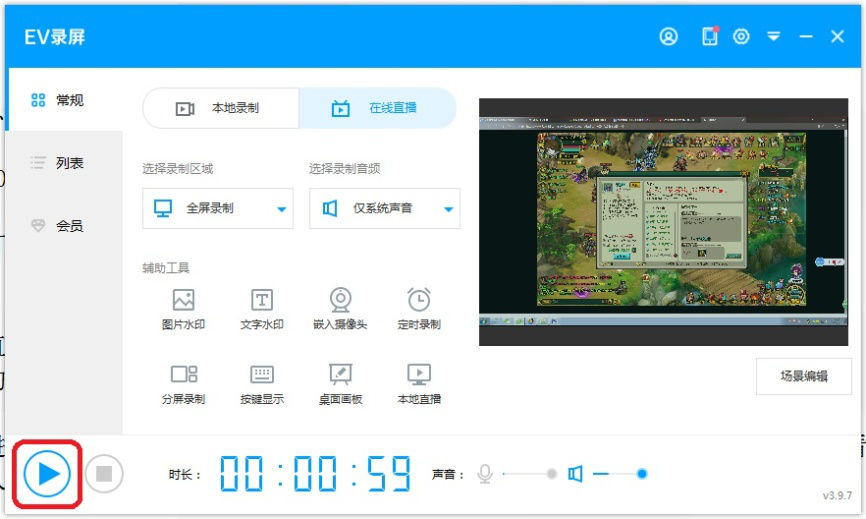Click the 00:00:59 duration timer
866x519 pixels.
click(315, 474)
